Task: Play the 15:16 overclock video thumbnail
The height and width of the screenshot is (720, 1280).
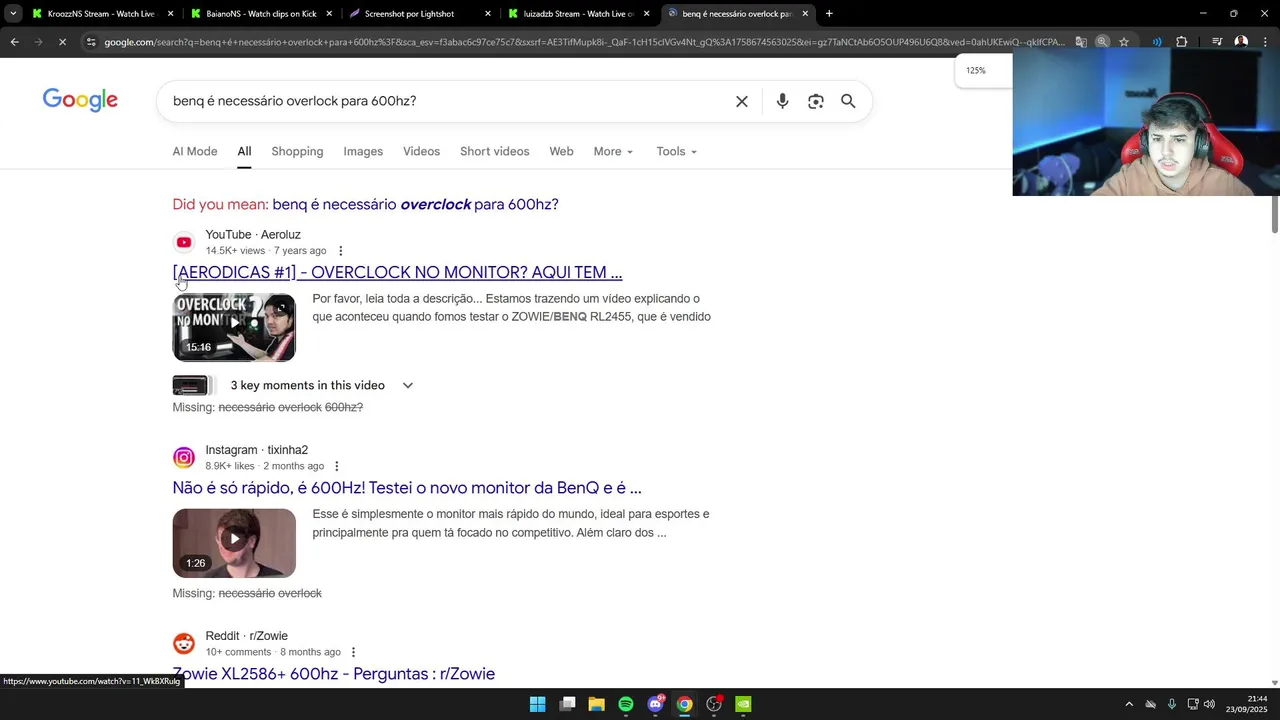Action: click(234, 327)
